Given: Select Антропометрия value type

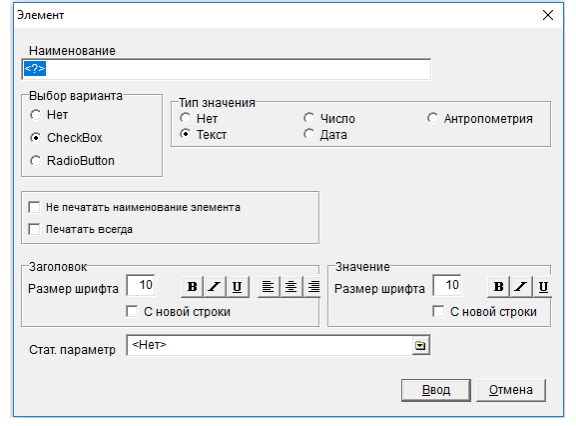Looking at the screenshot, I should click(432, 118).
